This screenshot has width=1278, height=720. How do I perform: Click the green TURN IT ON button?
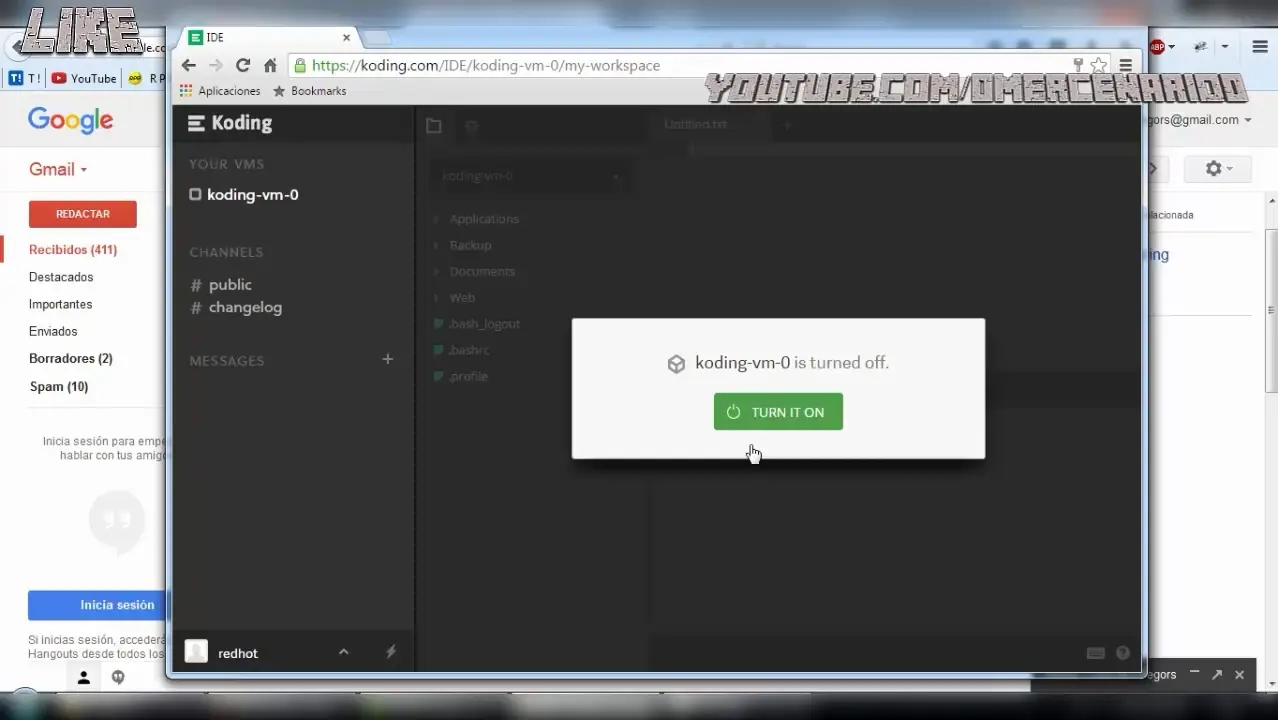pyautogui.click(x=778, y=412)
